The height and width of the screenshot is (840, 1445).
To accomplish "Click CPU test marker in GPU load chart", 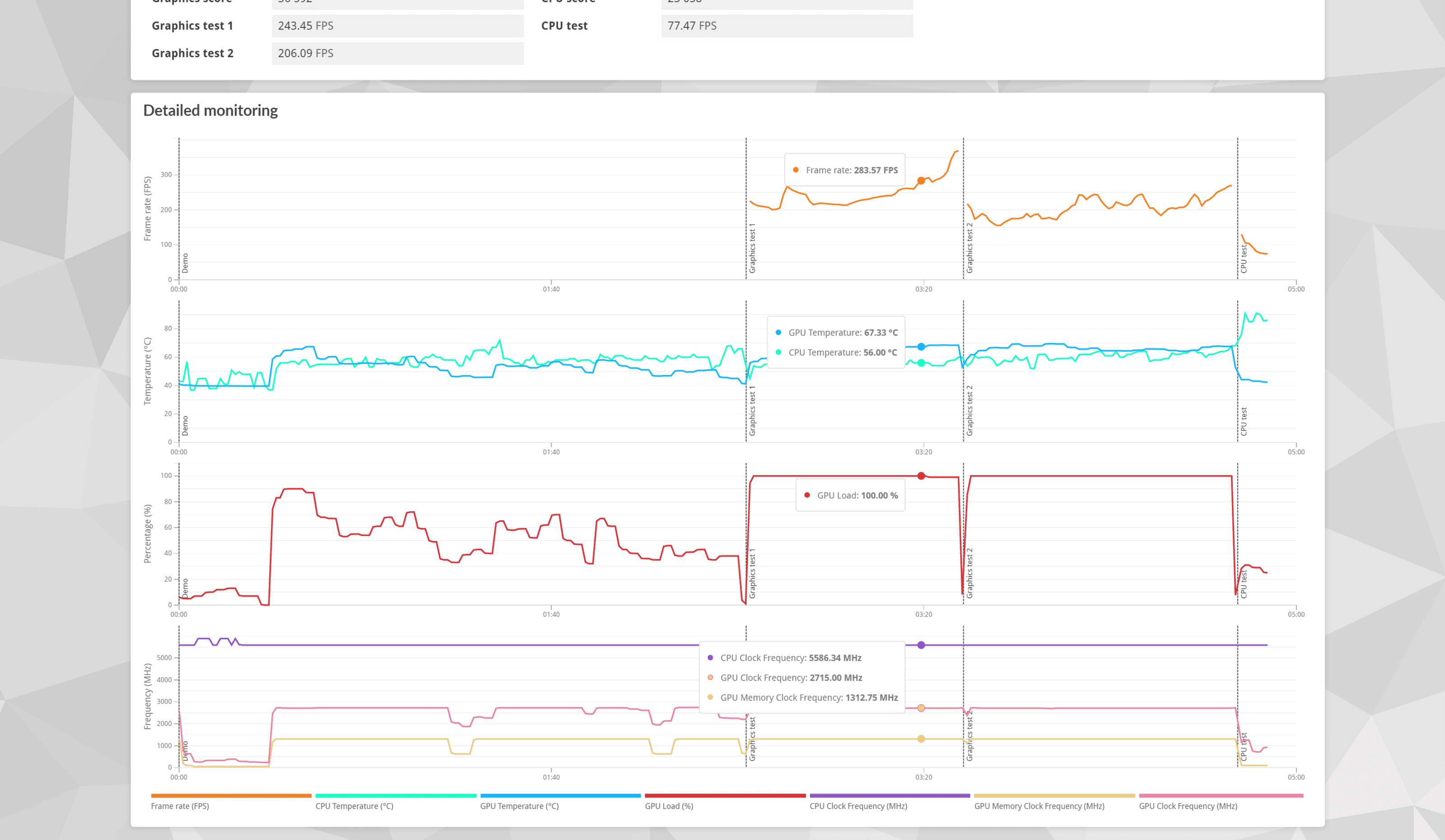I will click(1244, 585).
